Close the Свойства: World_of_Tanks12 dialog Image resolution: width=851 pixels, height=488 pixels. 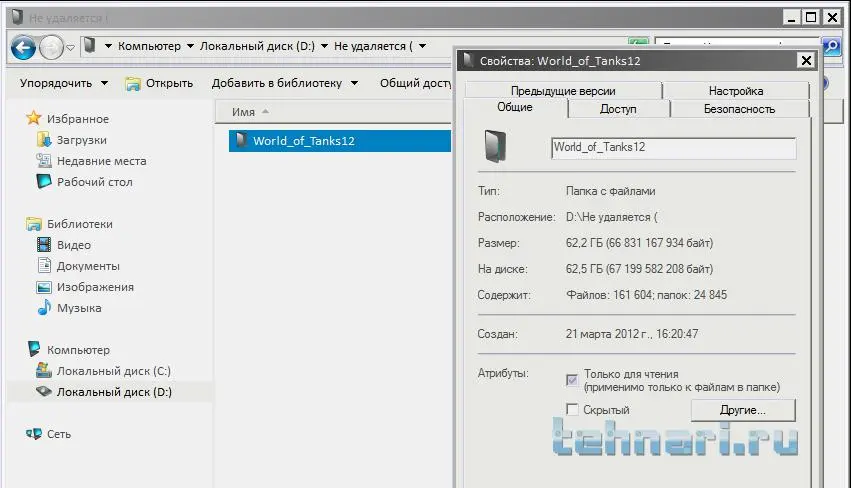(x=806, y=60)
